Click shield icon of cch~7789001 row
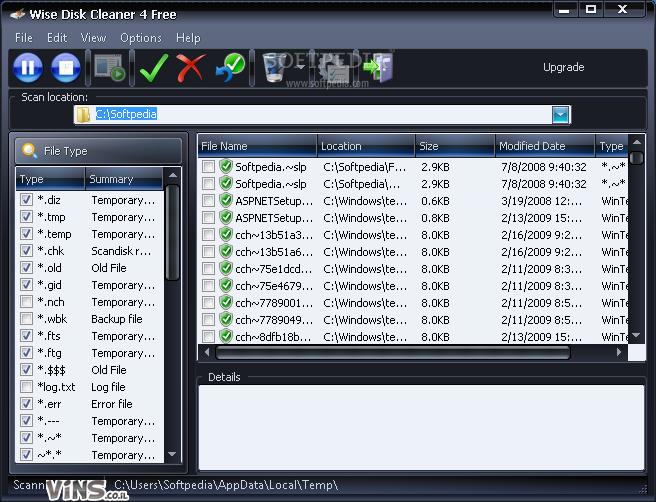Screen dimensions: 656x502 tap(226, 302)
